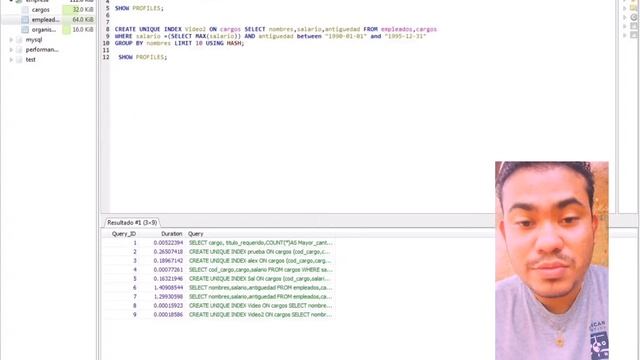Select Query_ID cell 9
The width and height of the screenshot is (640, 360).
[x=135, y=315]
